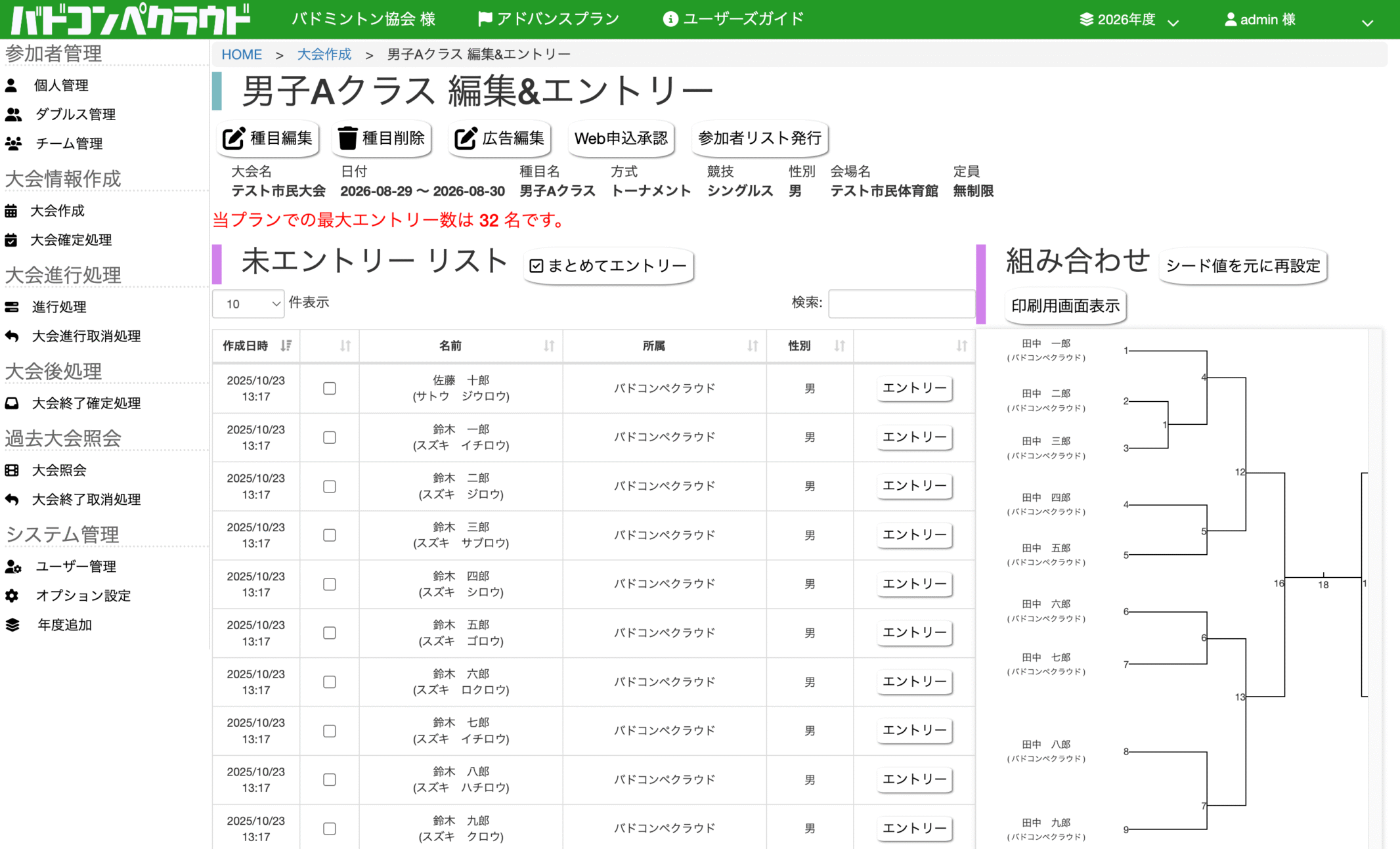Click the ユーザー管理 user-gear icon
Viewport: 1400px width, 849px height.
[13, 567]
